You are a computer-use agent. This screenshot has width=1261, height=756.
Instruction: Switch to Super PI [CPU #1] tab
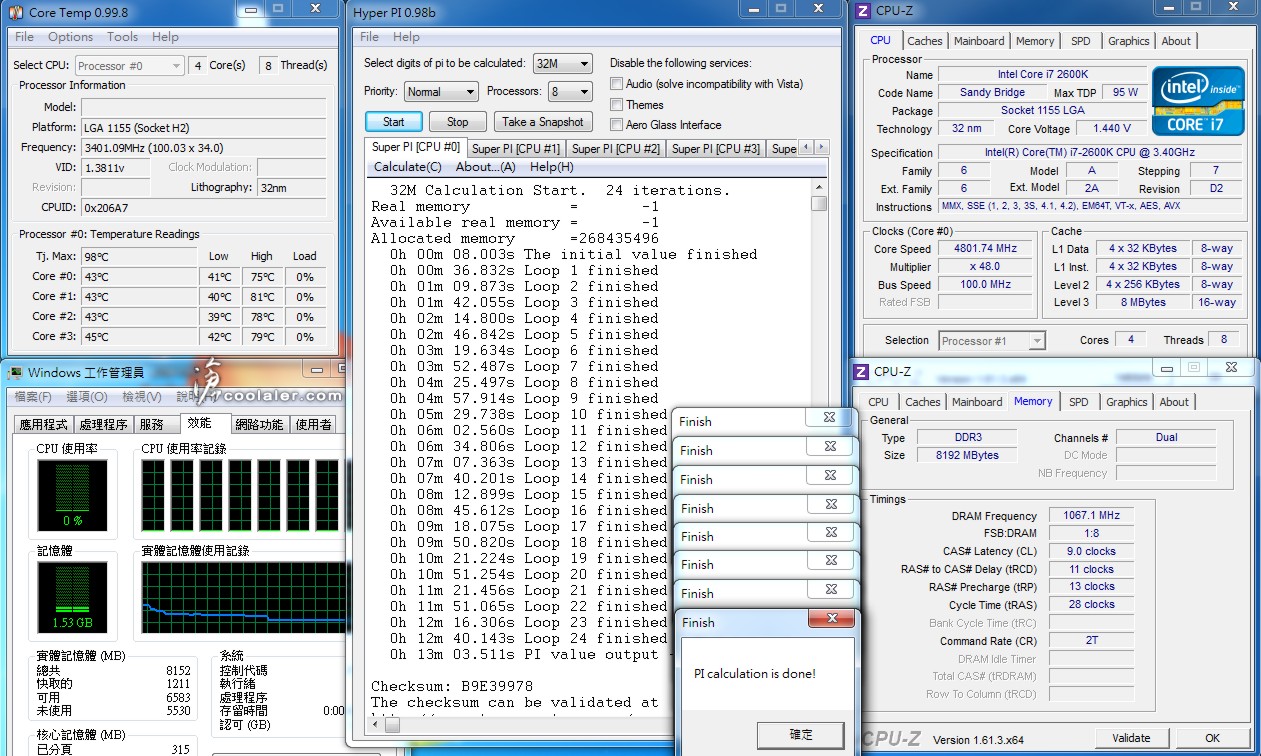(x=516, y=149)
